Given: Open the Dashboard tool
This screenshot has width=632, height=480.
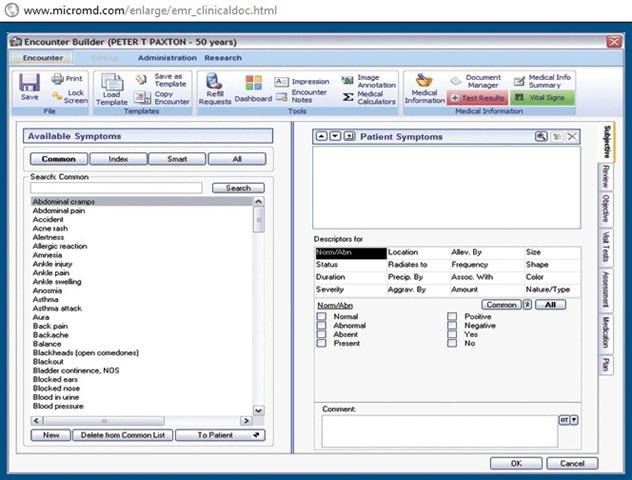Looking at the screenshot, I should coord(253,88).
